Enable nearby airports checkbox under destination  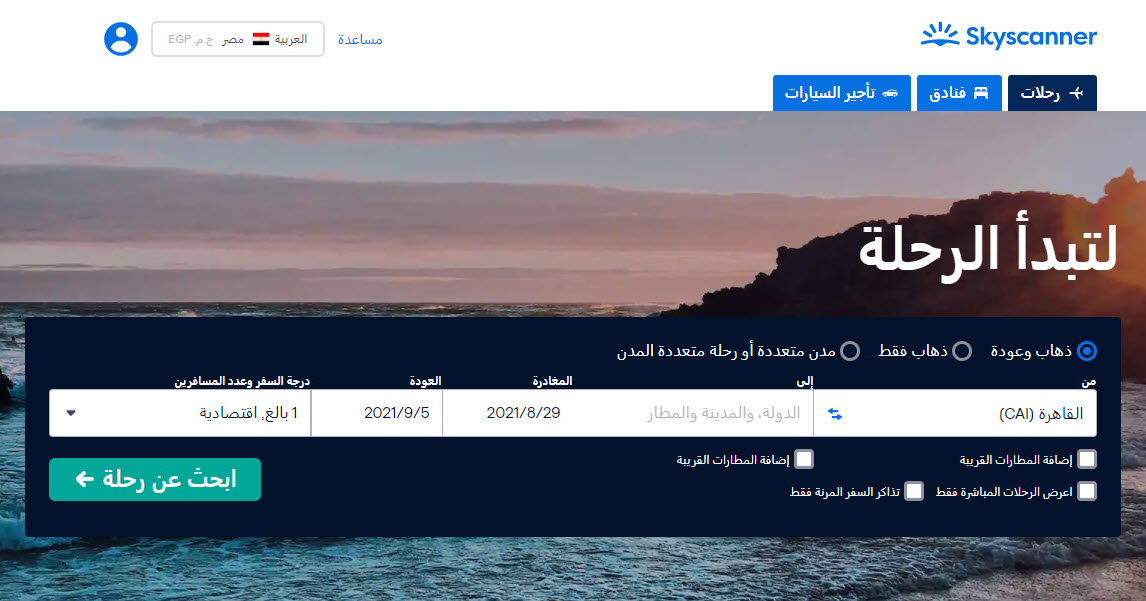click(x=804, y=460)
